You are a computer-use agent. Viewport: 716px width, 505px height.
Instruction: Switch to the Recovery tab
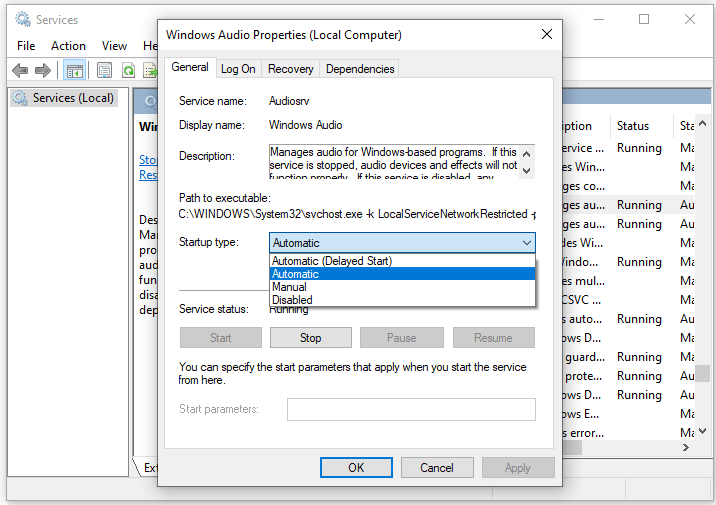[290, 68]
